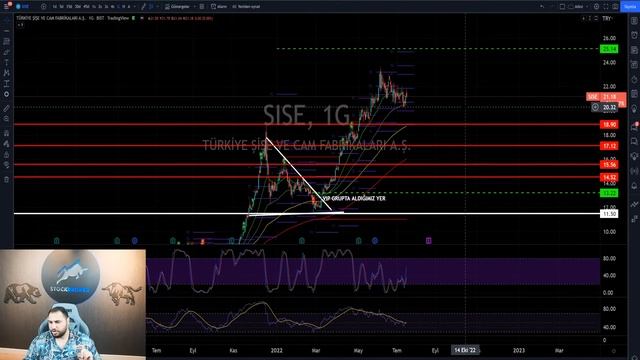Open the SISE symbol search box
This screenshot has width=640, height=360.
(24, 7)
